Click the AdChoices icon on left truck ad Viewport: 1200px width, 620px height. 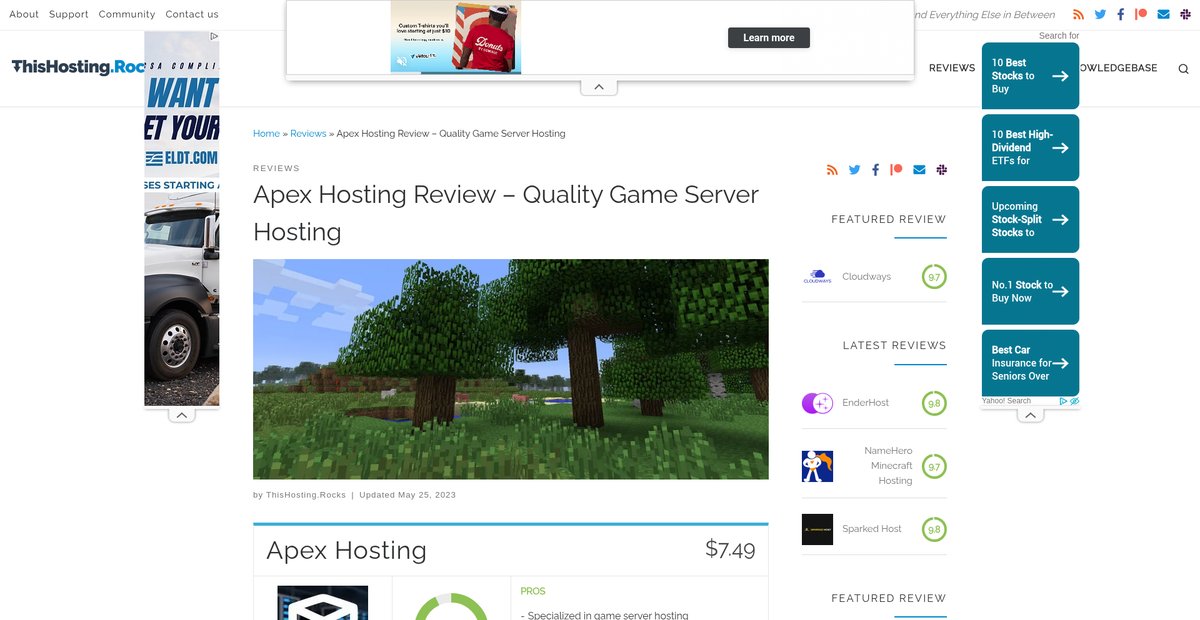tap(214, 36)
